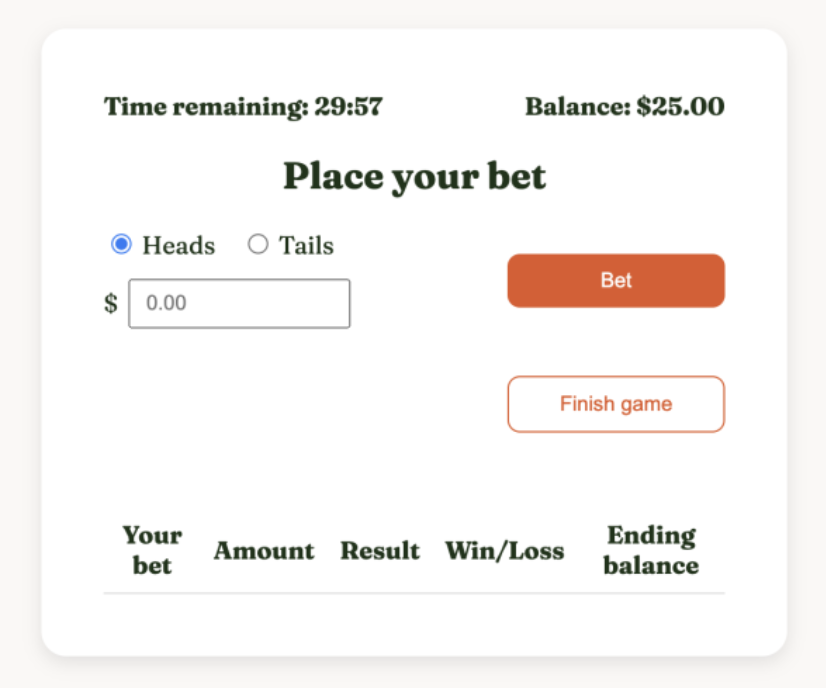Click the $25.00 balance amount
The height and width of the screenshot is (688, 826).
[680, 107]
